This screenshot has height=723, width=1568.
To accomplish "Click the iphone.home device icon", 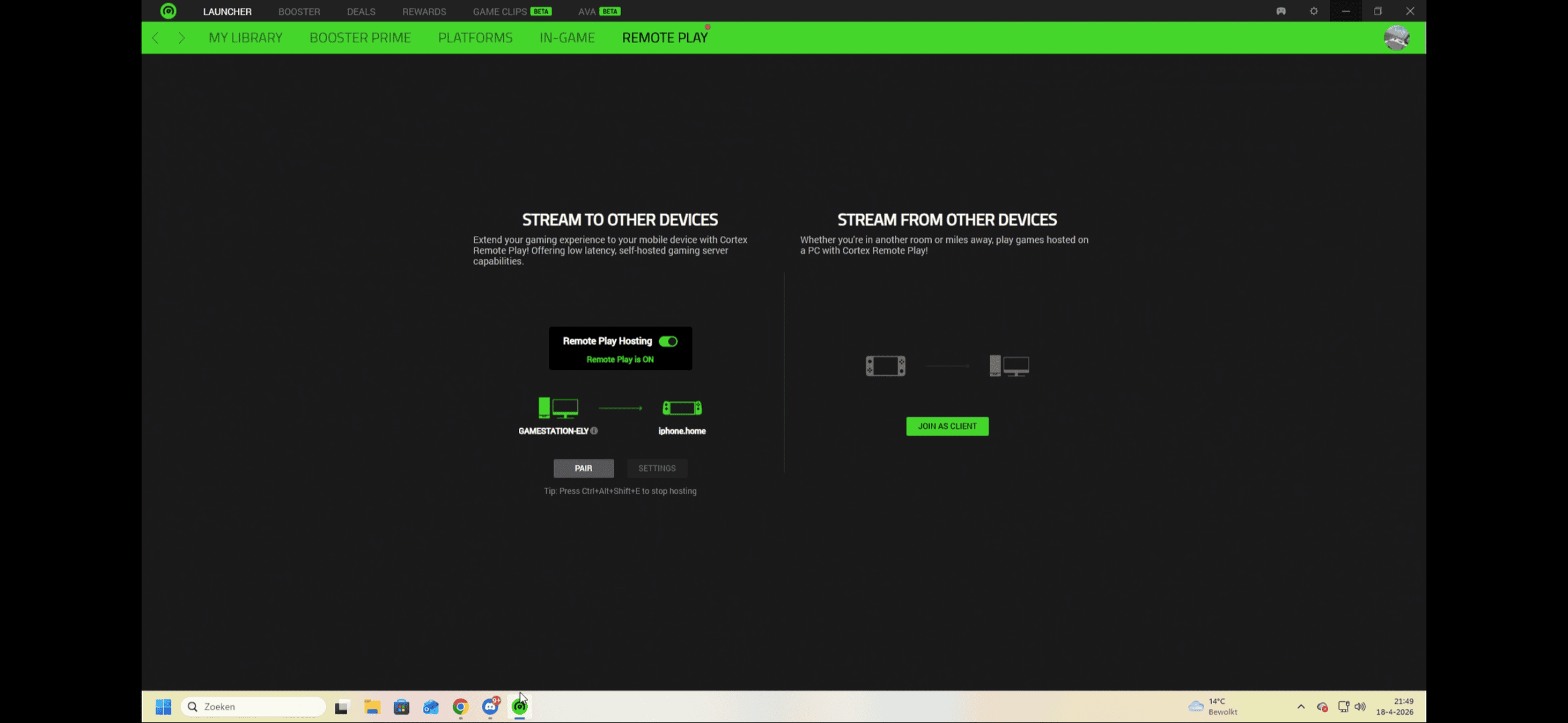I will coord(682,407).
